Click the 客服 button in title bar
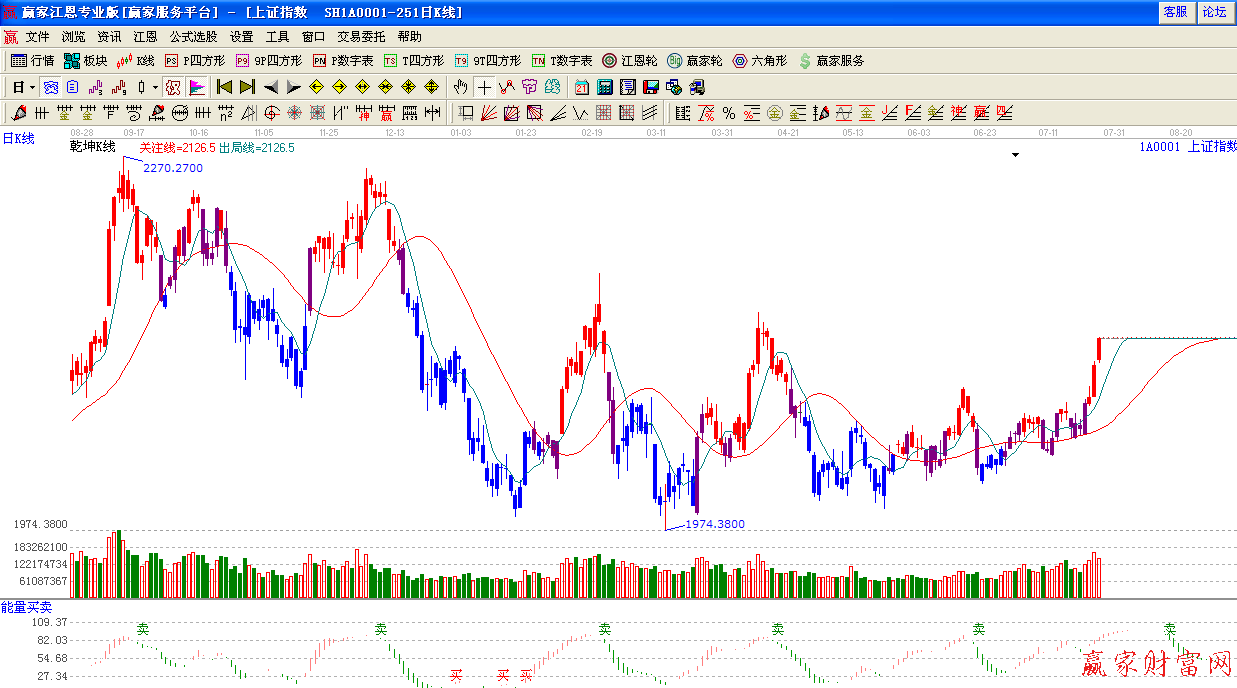 [x=1175, y=12]
